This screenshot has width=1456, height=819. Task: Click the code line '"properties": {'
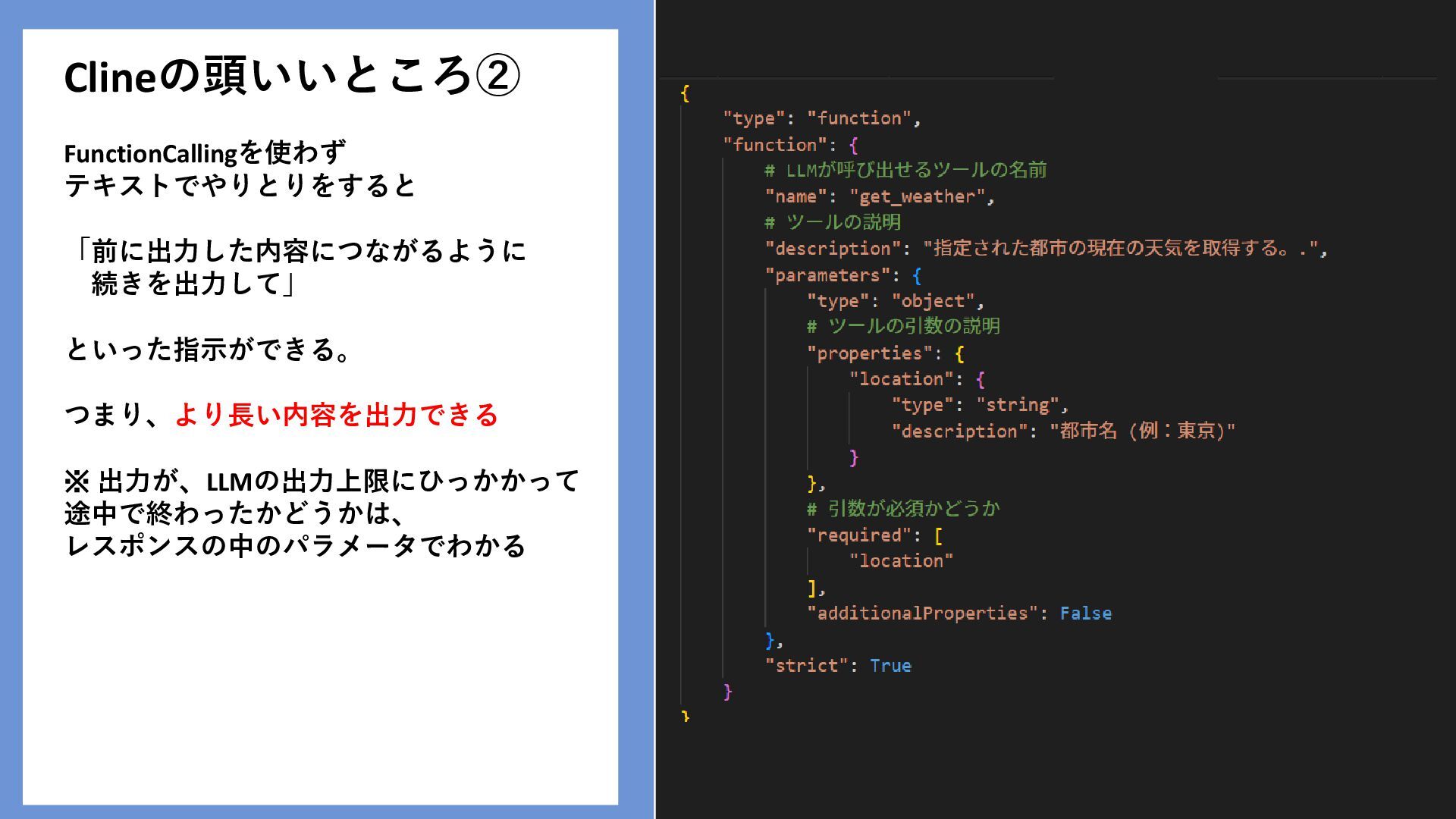[886, 353]
